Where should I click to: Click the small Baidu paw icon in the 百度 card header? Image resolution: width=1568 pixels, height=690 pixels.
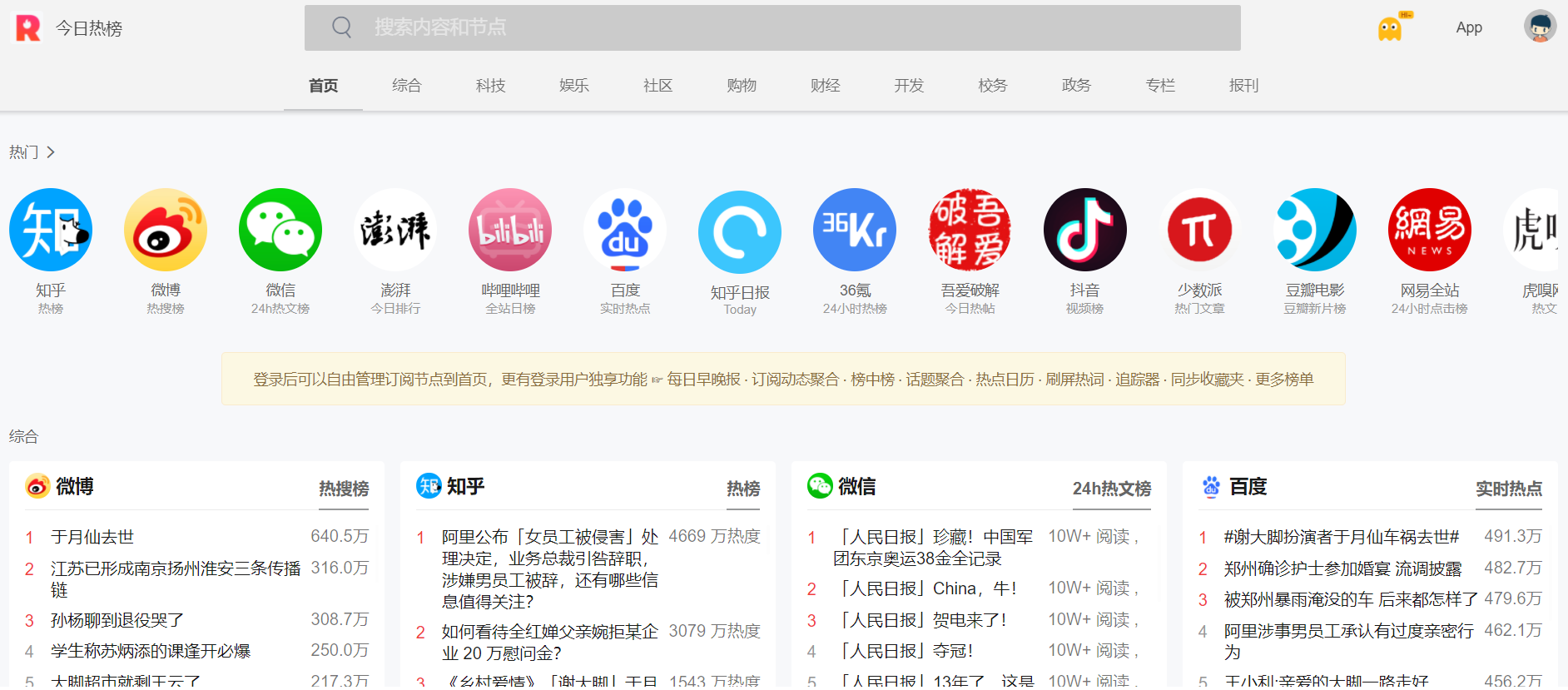click(x=1211, y=486)
